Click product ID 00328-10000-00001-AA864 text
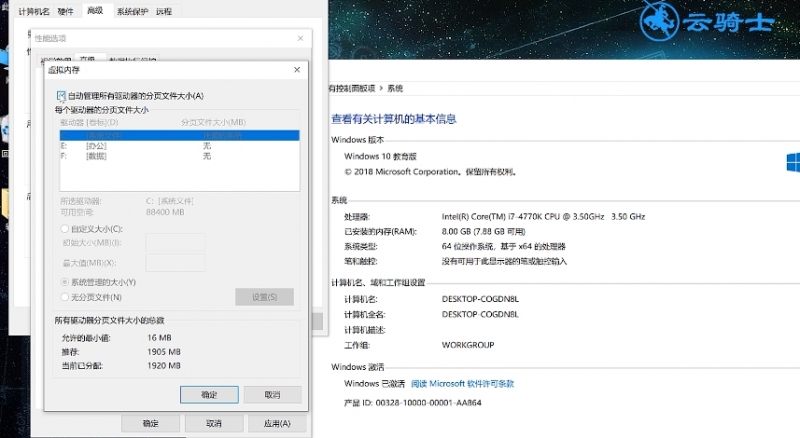Viewport: 800px width, 438px height. (x=412, y=403)
